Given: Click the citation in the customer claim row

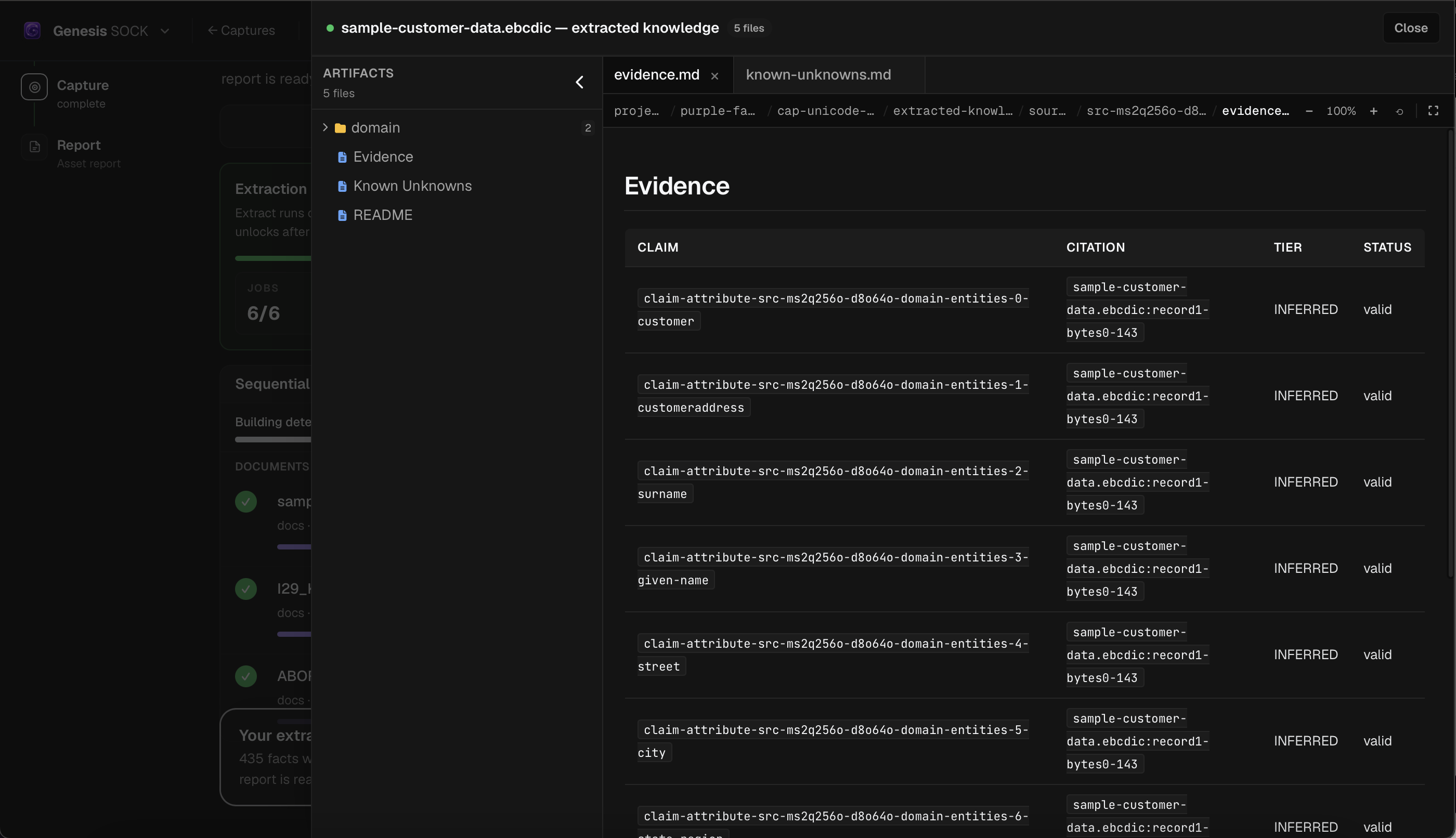Looking at the screenshot, I should (1137, 310).
